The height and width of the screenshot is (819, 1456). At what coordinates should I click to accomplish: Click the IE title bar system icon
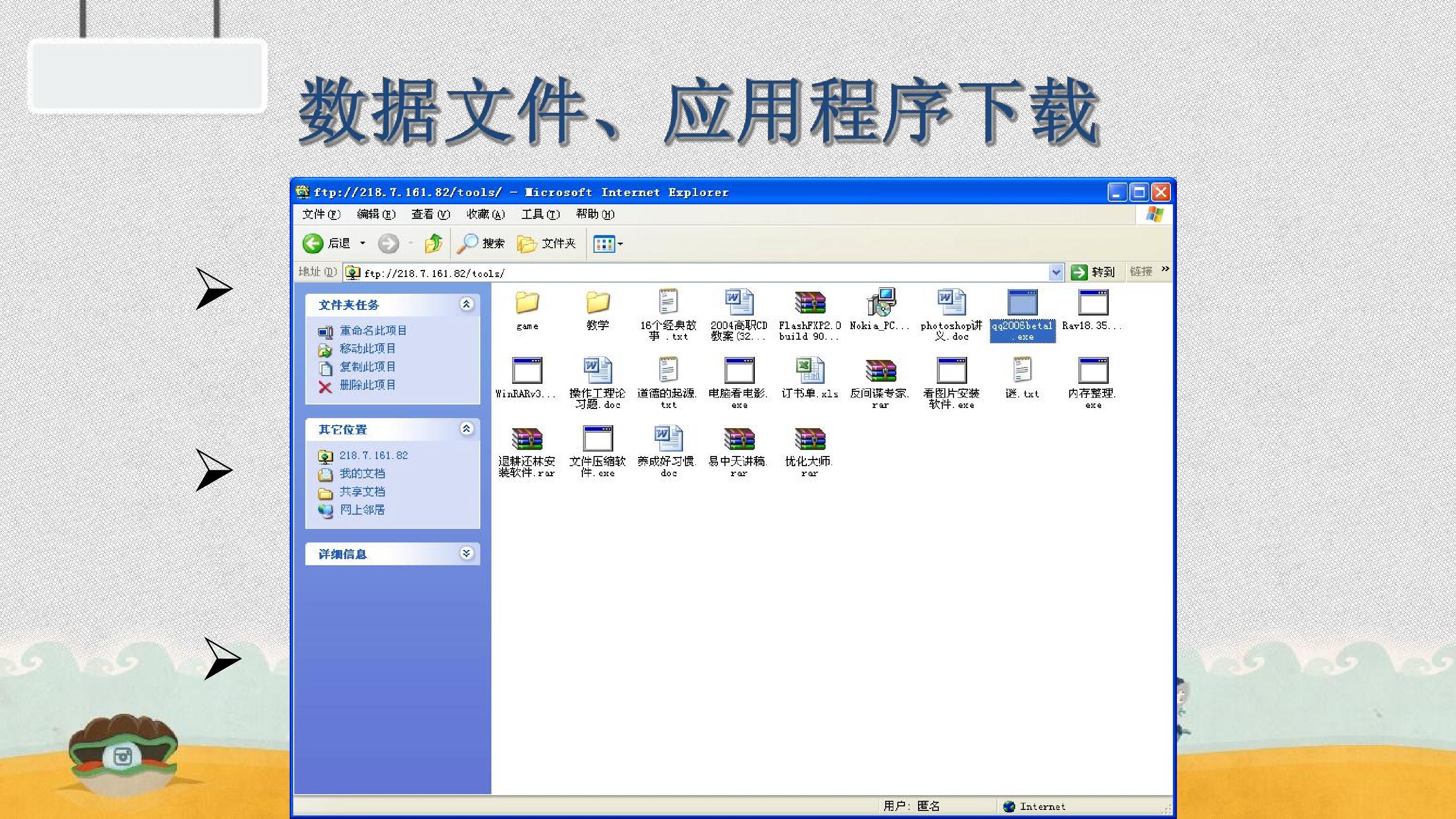pos(303,192)
